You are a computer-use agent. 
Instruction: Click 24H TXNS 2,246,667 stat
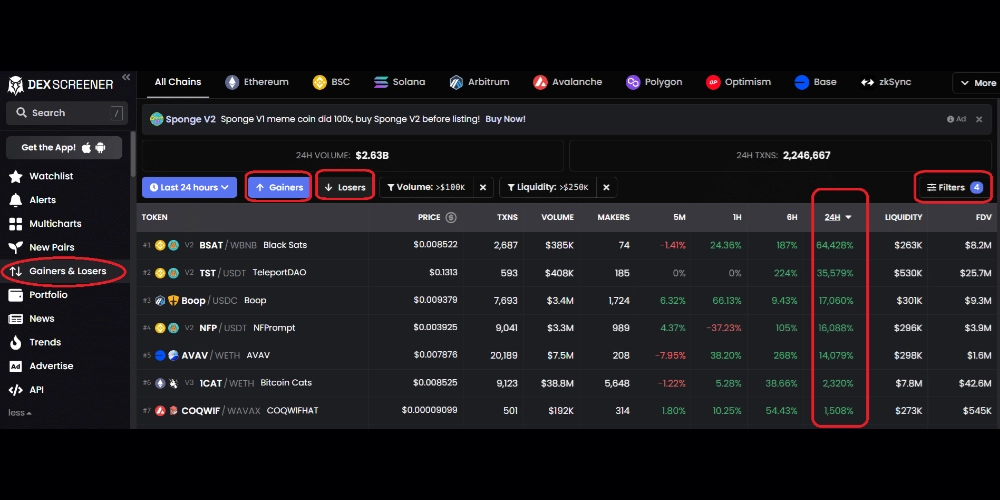coord(783,155)
